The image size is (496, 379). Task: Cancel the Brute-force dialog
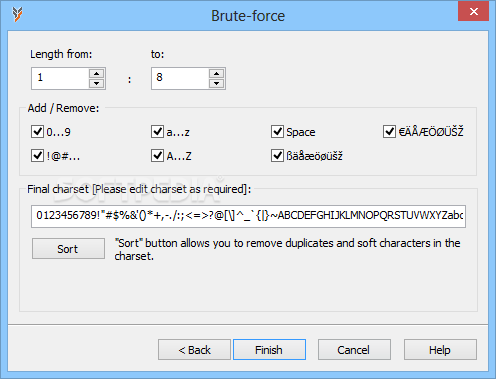[354, 350]
